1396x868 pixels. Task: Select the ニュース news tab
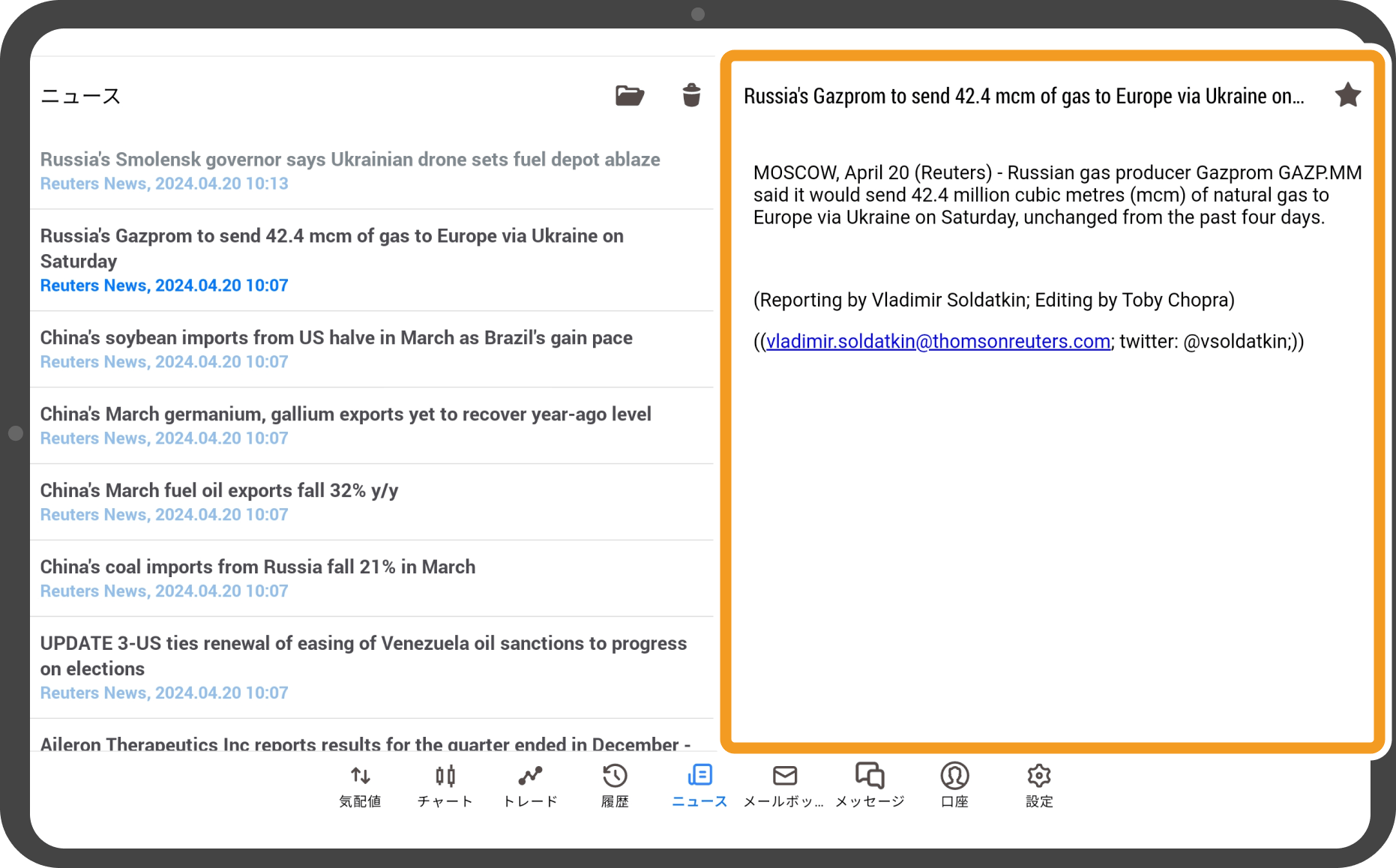click(699, 786)
